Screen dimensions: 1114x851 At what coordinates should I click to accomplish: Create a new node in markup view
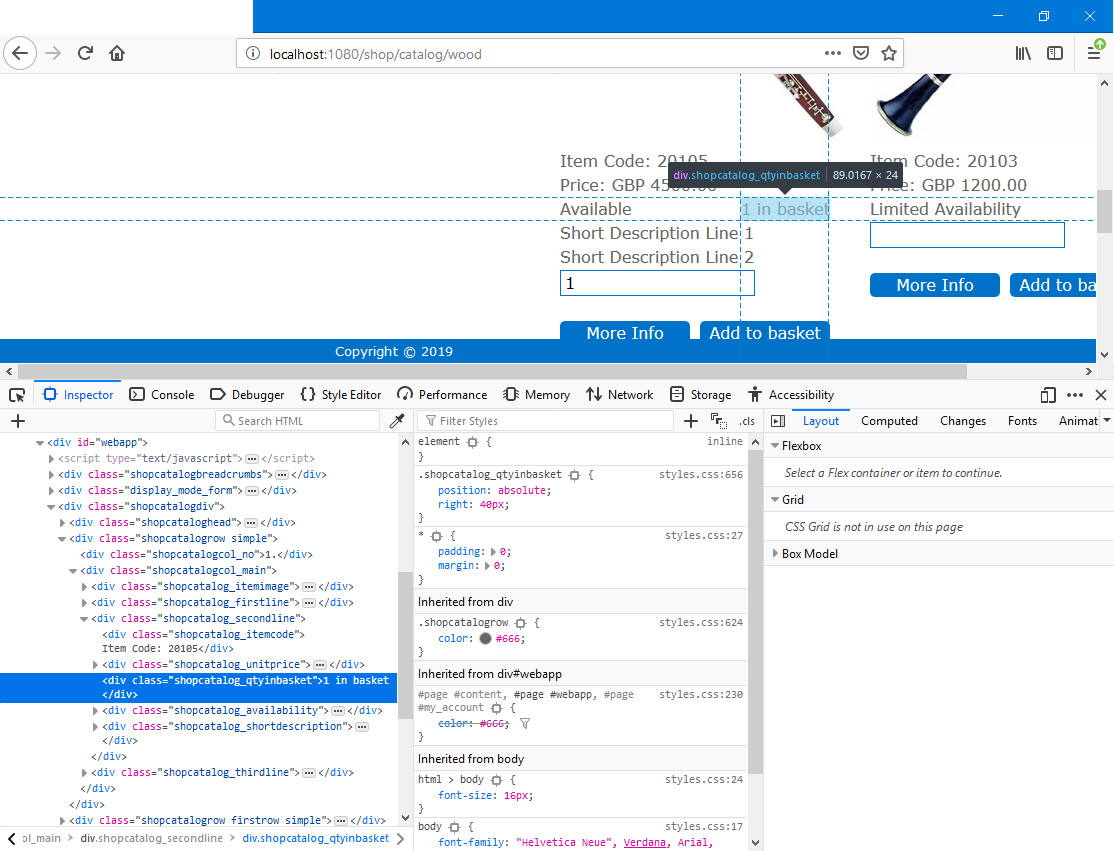click(x=18, y=421)
